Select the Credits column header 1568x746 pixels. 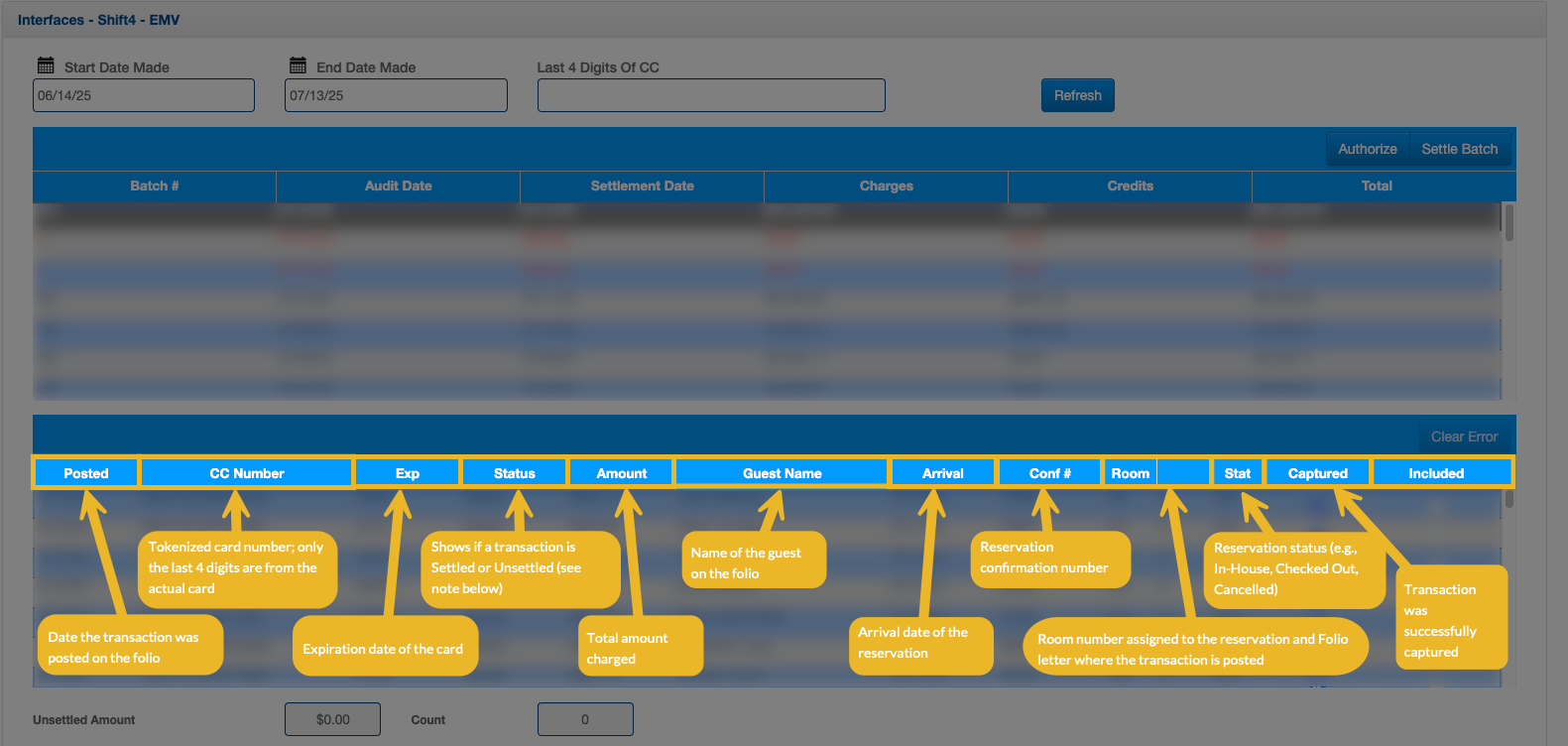(x=1130, y=186)
